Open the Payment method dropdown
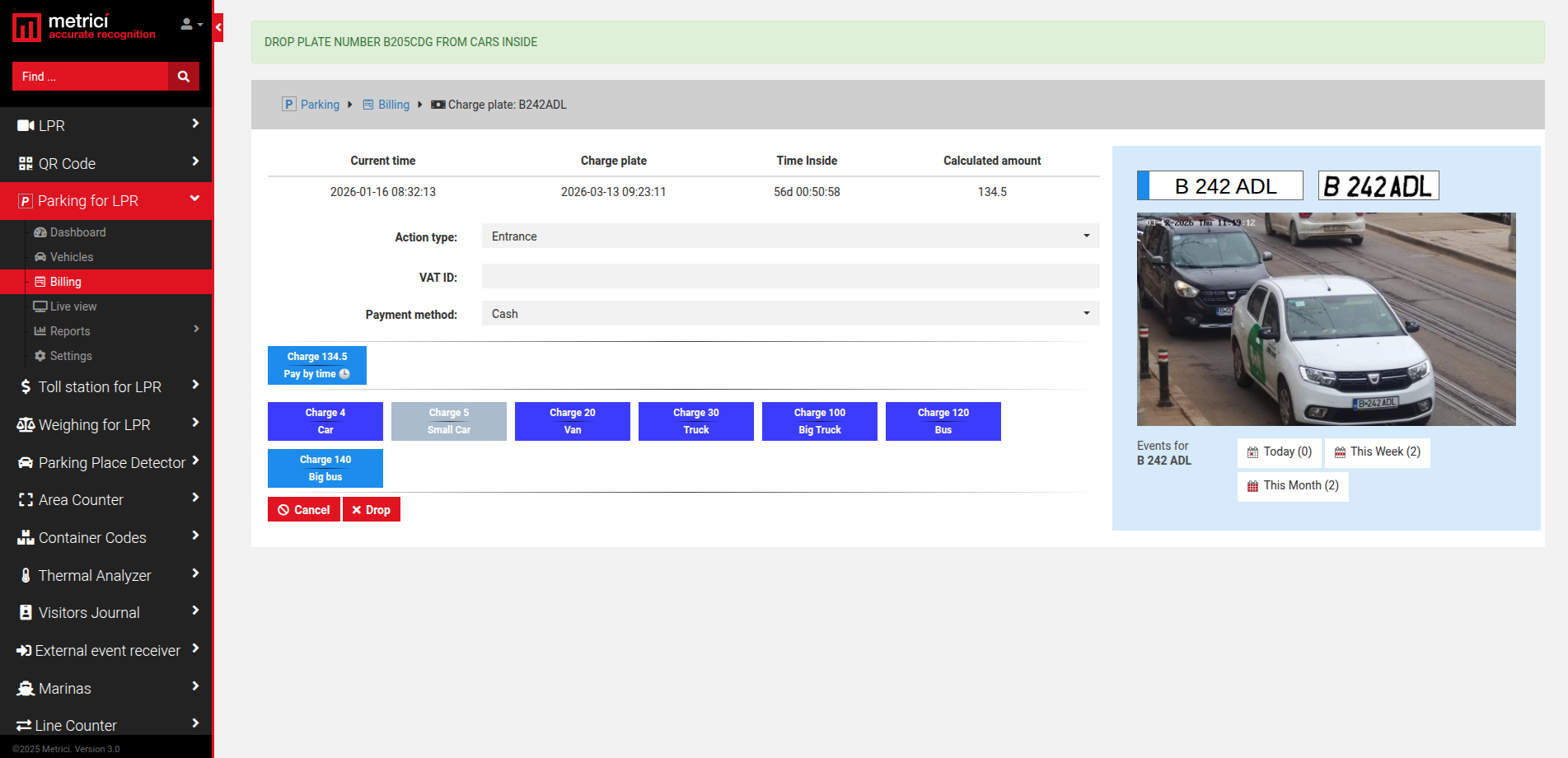Image resolution: width=1568 pixels, height=758 pixels. coord(790,314)
